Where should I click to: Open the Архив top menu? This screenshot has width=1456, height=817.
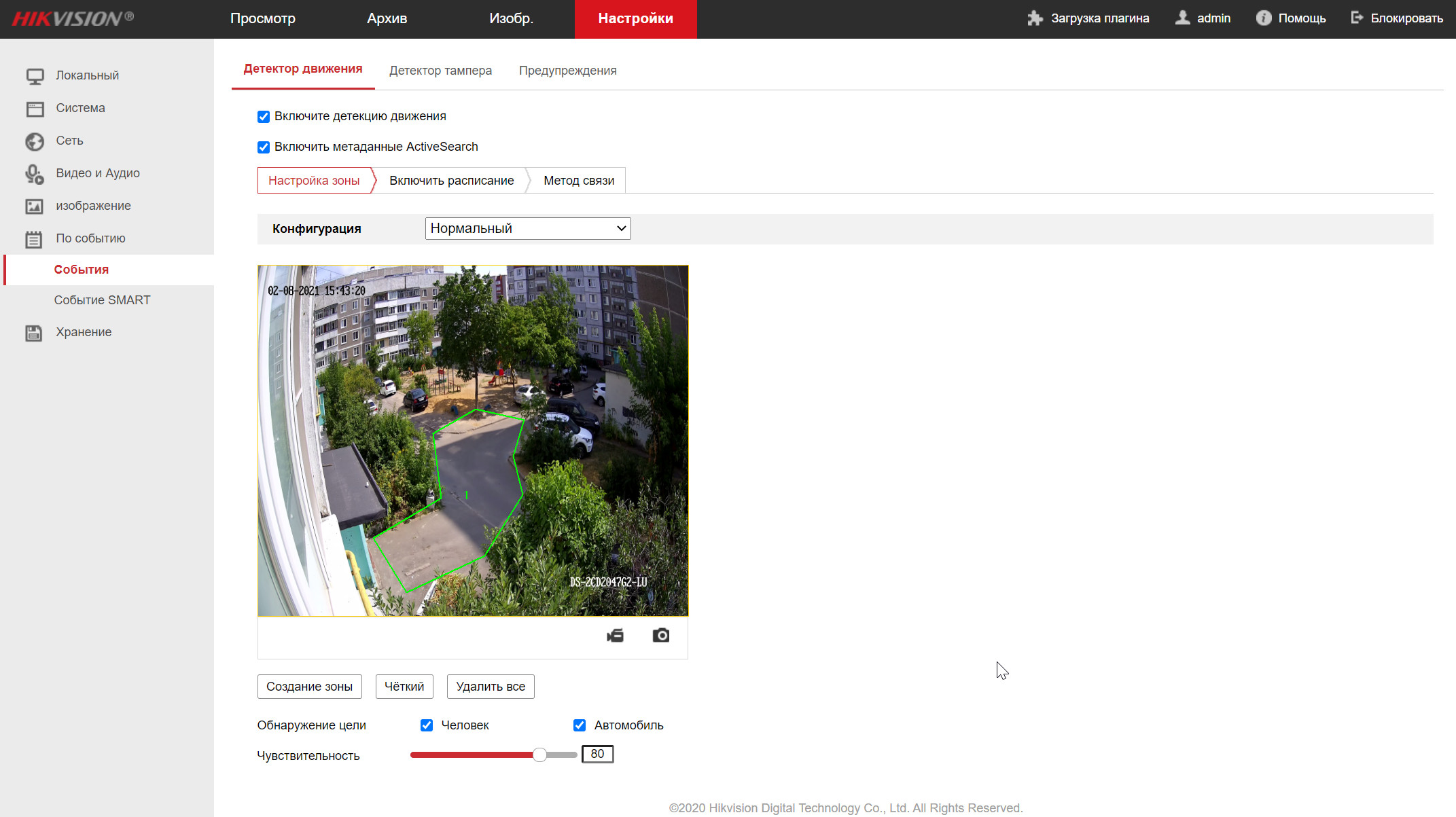point(387,18)
